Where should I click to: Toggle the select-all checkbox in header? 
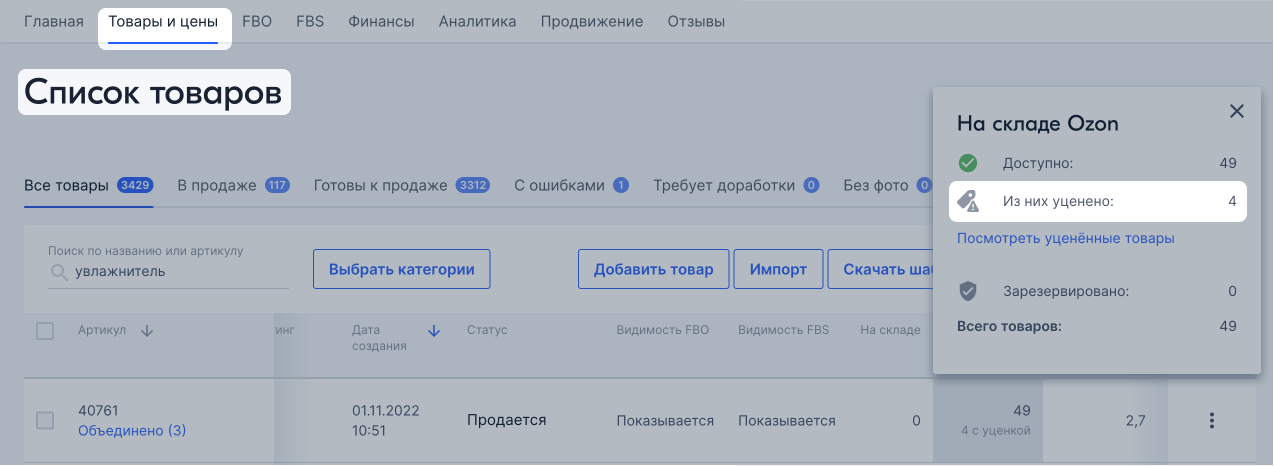pyautogui.click(x=45, y=331)
